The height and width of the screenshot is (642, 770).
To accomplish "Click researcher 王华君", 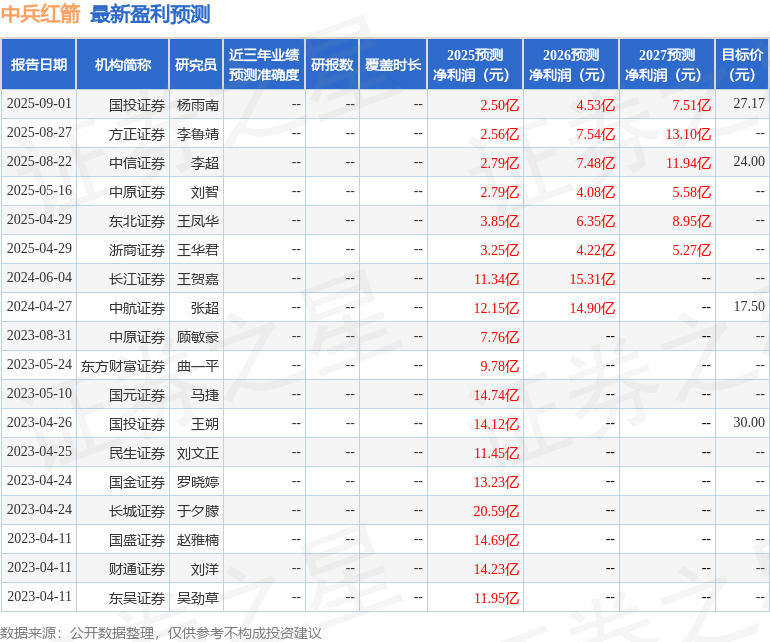I will (x=197, y=250).
